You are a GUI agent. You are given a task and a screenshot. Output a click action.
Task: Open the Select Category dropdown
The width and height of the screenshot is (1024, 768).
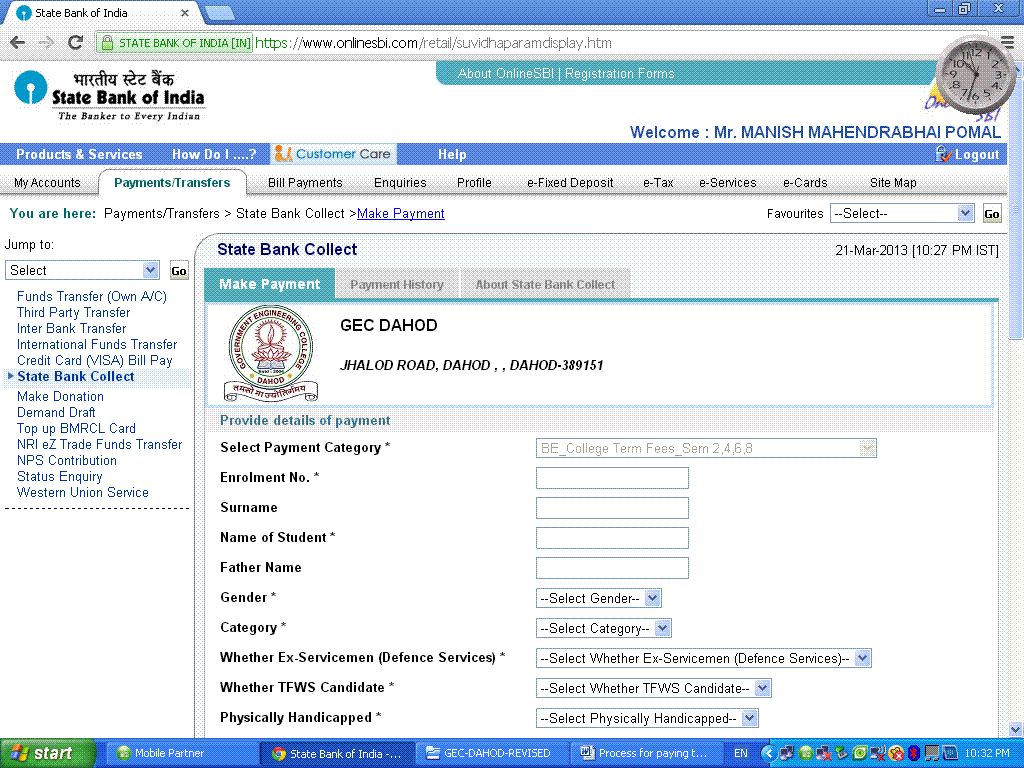[604, 628]
